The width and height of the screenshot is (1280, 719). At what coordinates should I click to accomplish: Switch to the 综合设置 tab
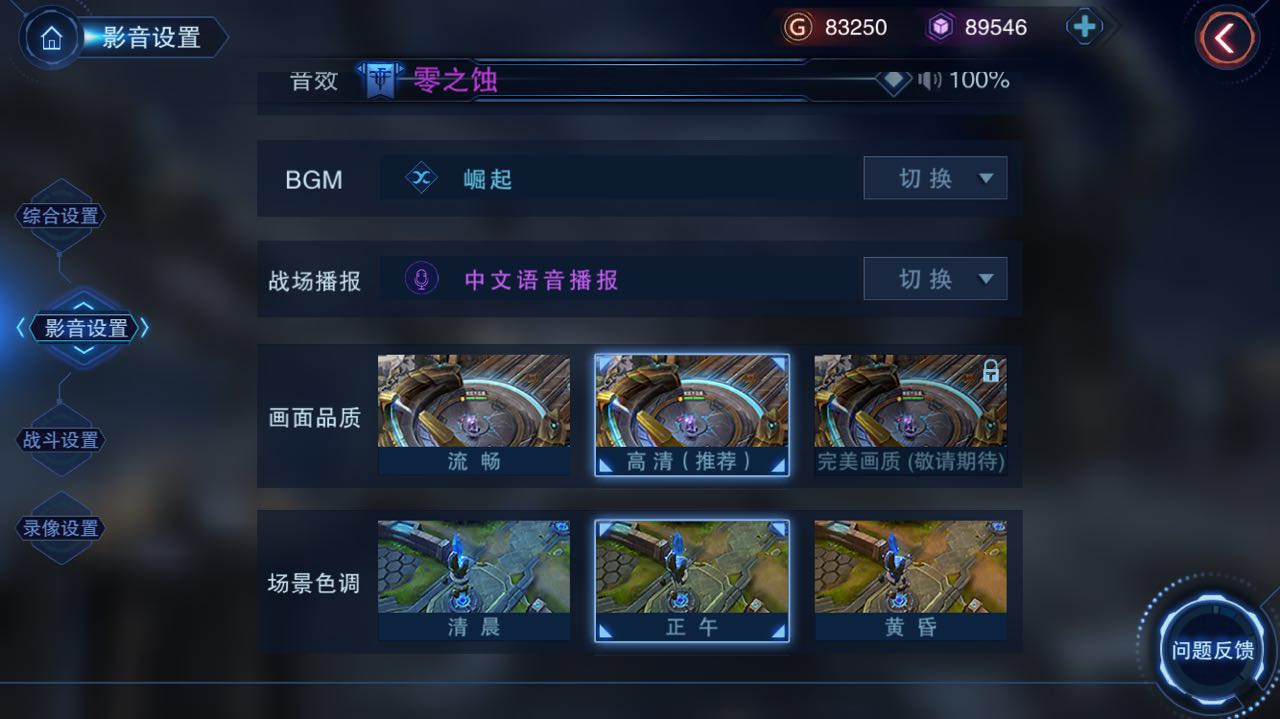(61, 216)
